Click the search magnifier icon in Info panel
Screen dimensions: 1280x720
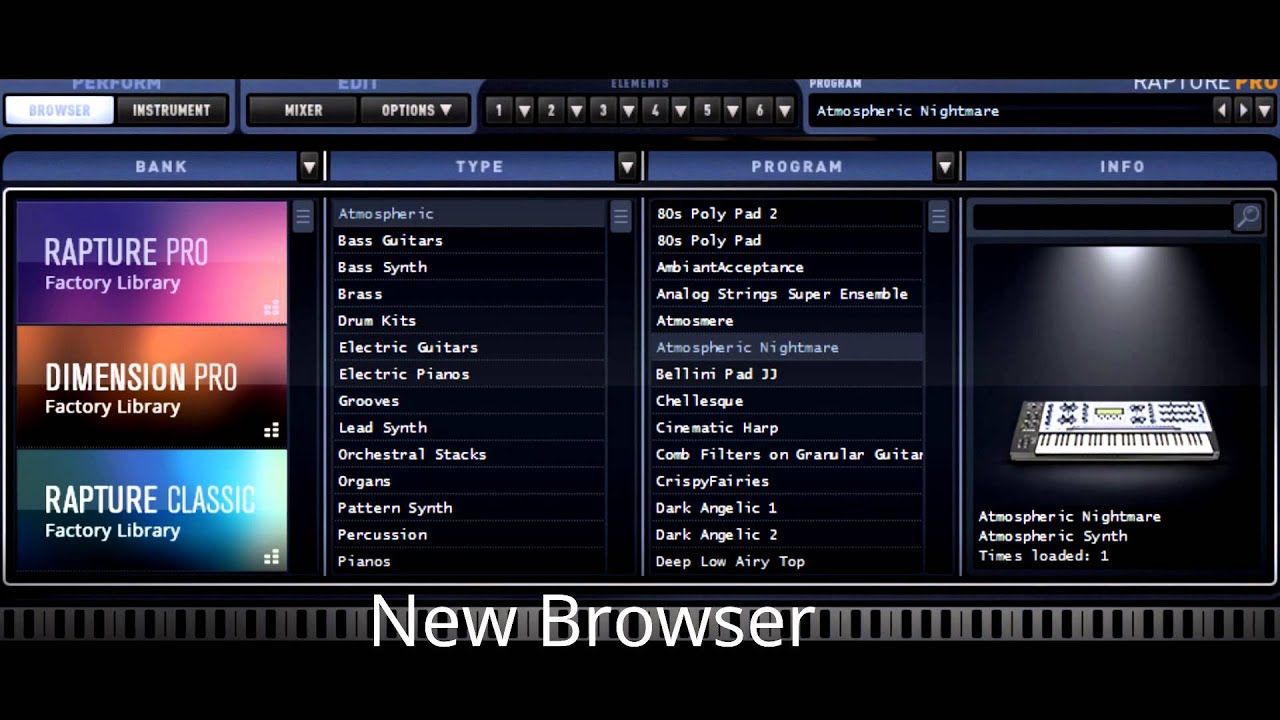coord(1247,217)
